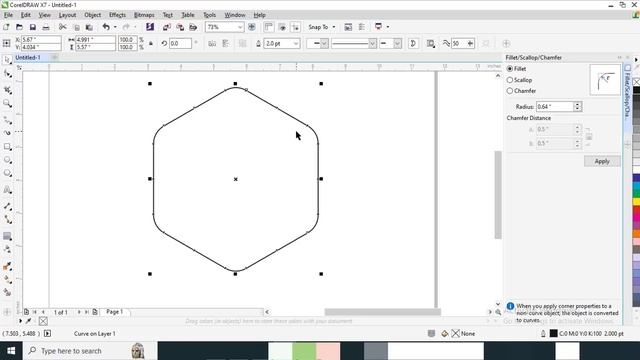Click the Windows Start button

(11, 351)
